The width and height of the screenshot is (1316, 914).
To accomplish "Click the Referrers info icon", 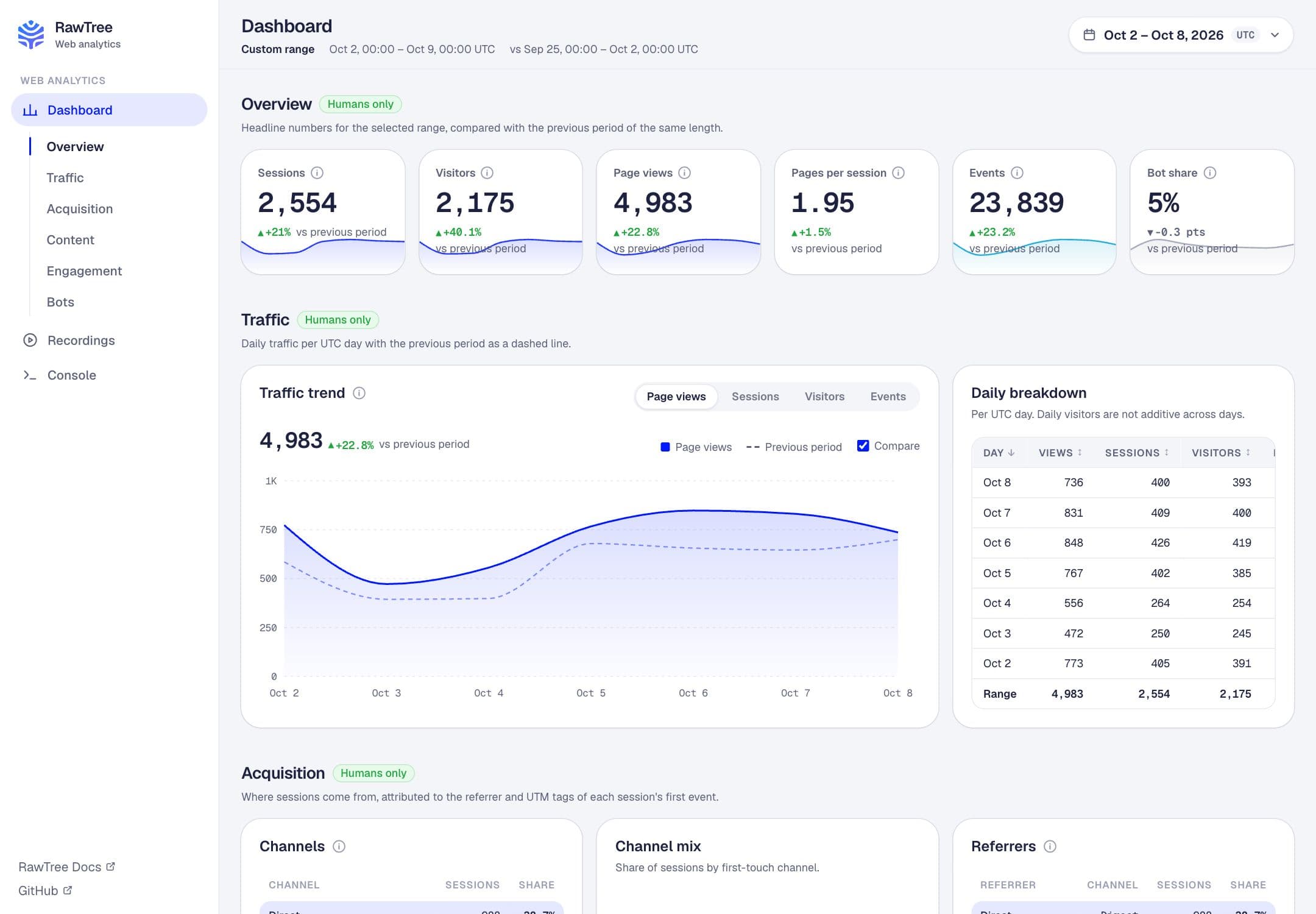I will pyautogui.click(x=1050, y=846).
